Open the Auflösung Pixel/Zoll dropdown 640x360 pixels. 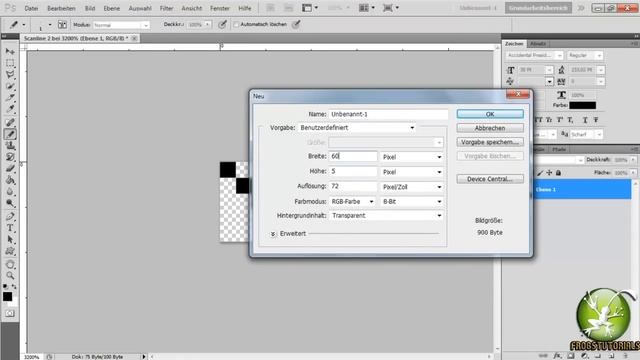[x=412, y=187]
